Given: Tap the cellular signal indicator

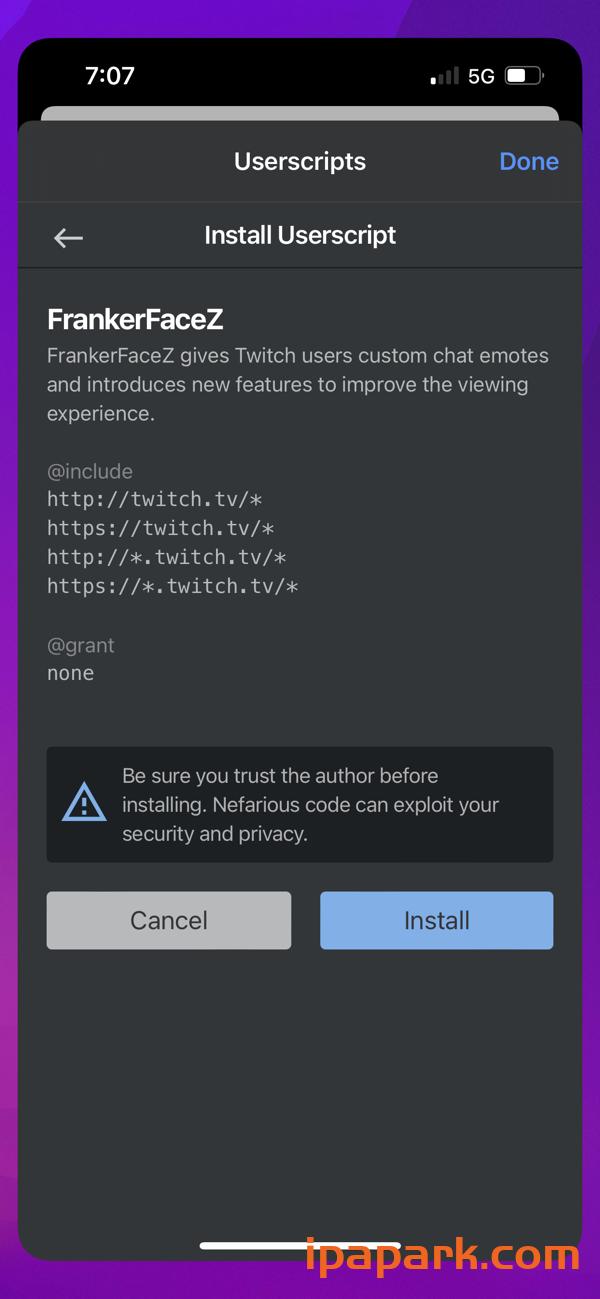Looking at the screenshot, I should [x=443, y=75].
